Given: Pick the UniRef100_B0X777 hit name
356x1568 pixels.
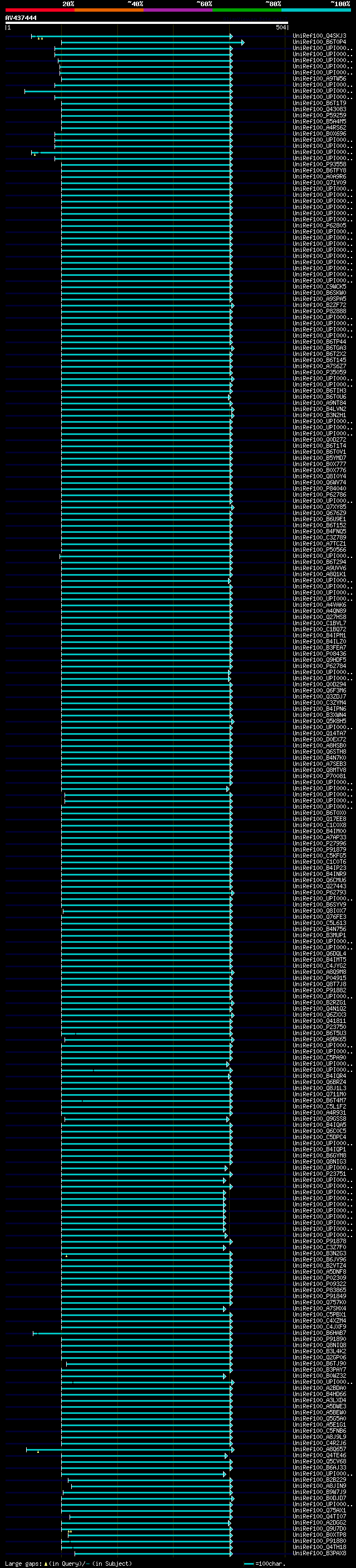Looking at the screenshot, I should pyautogui.click(x=319, y=464).
